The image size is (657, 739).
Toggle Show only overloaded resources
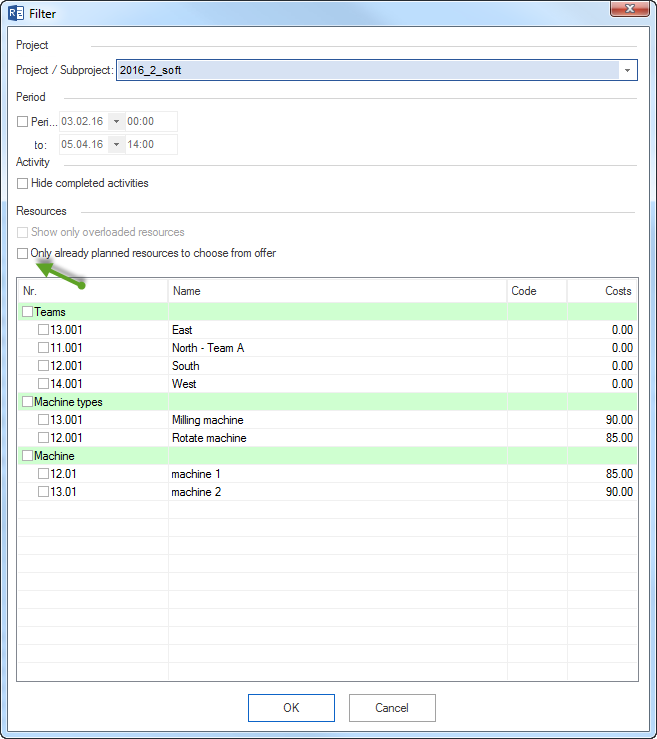point(22,232)
